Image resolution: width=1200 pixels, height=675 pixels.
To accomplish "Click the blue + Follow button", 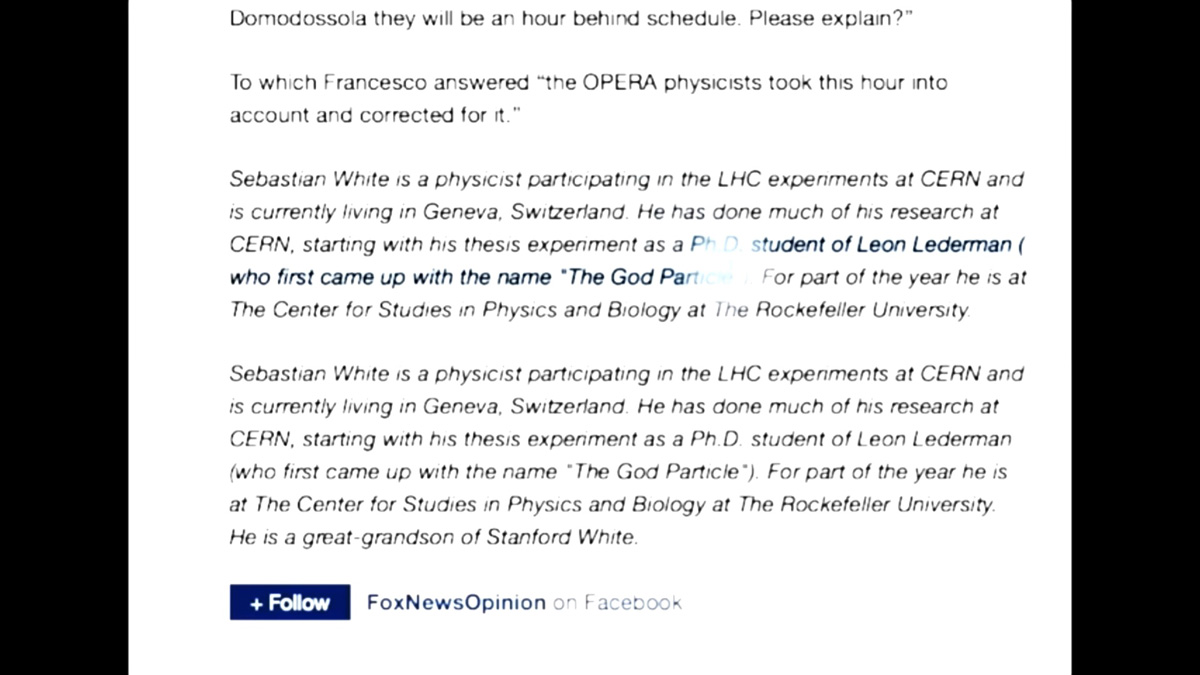I will (x=290, y=602).
